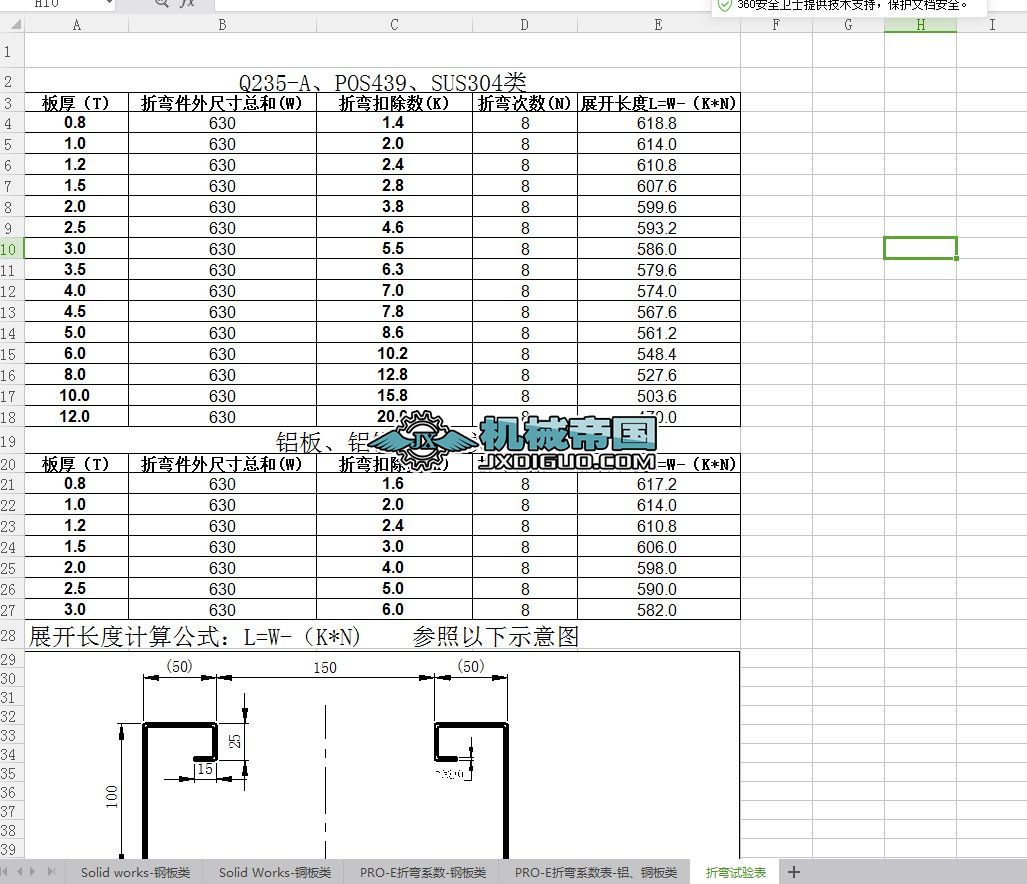Image resolution: width=1027 pixels, height=884 pixels.
Task: Select the formula text 展开长度计算公式：L=W-（K*N）
Action: tap(195, 636)
